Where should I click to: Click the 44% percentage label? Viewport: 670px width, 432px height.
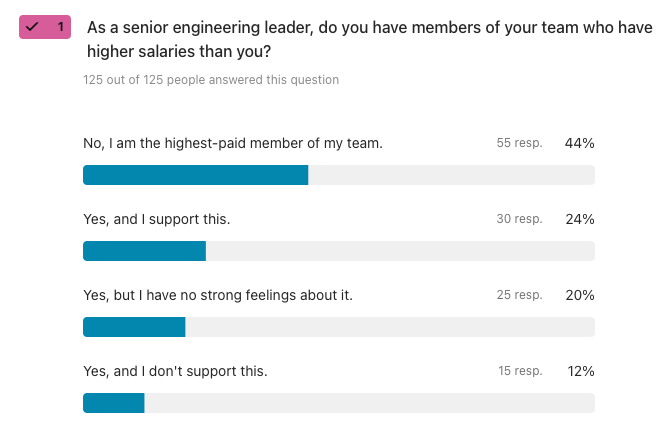click(580, 143)
